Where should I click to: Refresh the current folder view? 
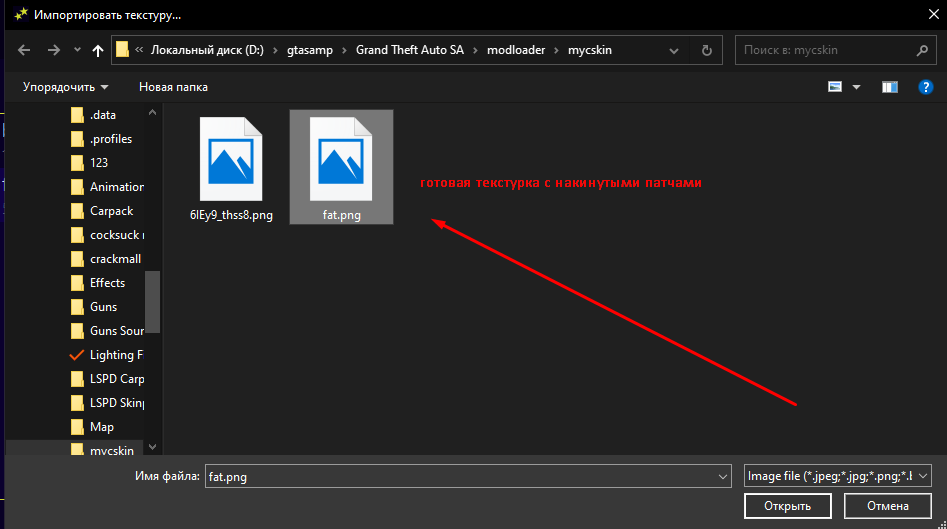pyautogui.click(x=706, y=50)
